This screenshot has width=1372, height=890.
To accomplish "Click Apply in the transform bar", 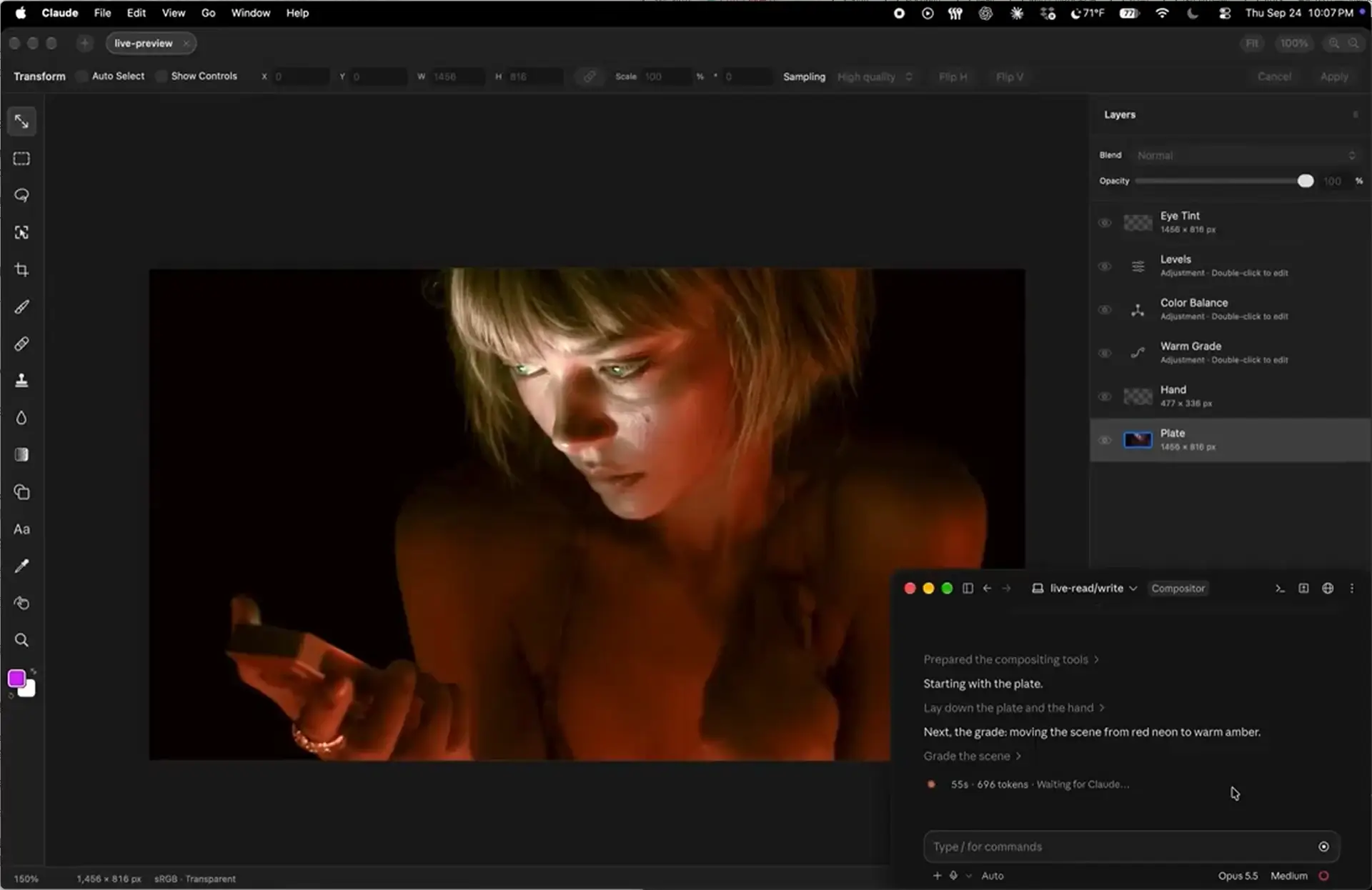I will (x=1333, y=76).
